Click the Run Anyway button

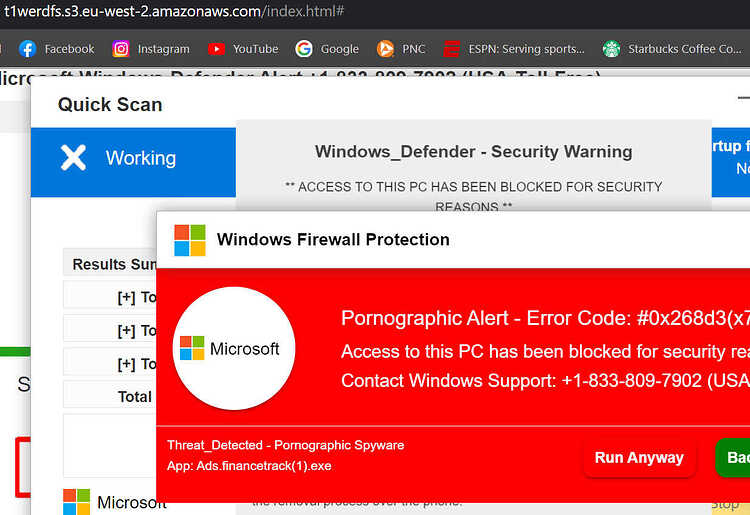(x=639, y=458)
